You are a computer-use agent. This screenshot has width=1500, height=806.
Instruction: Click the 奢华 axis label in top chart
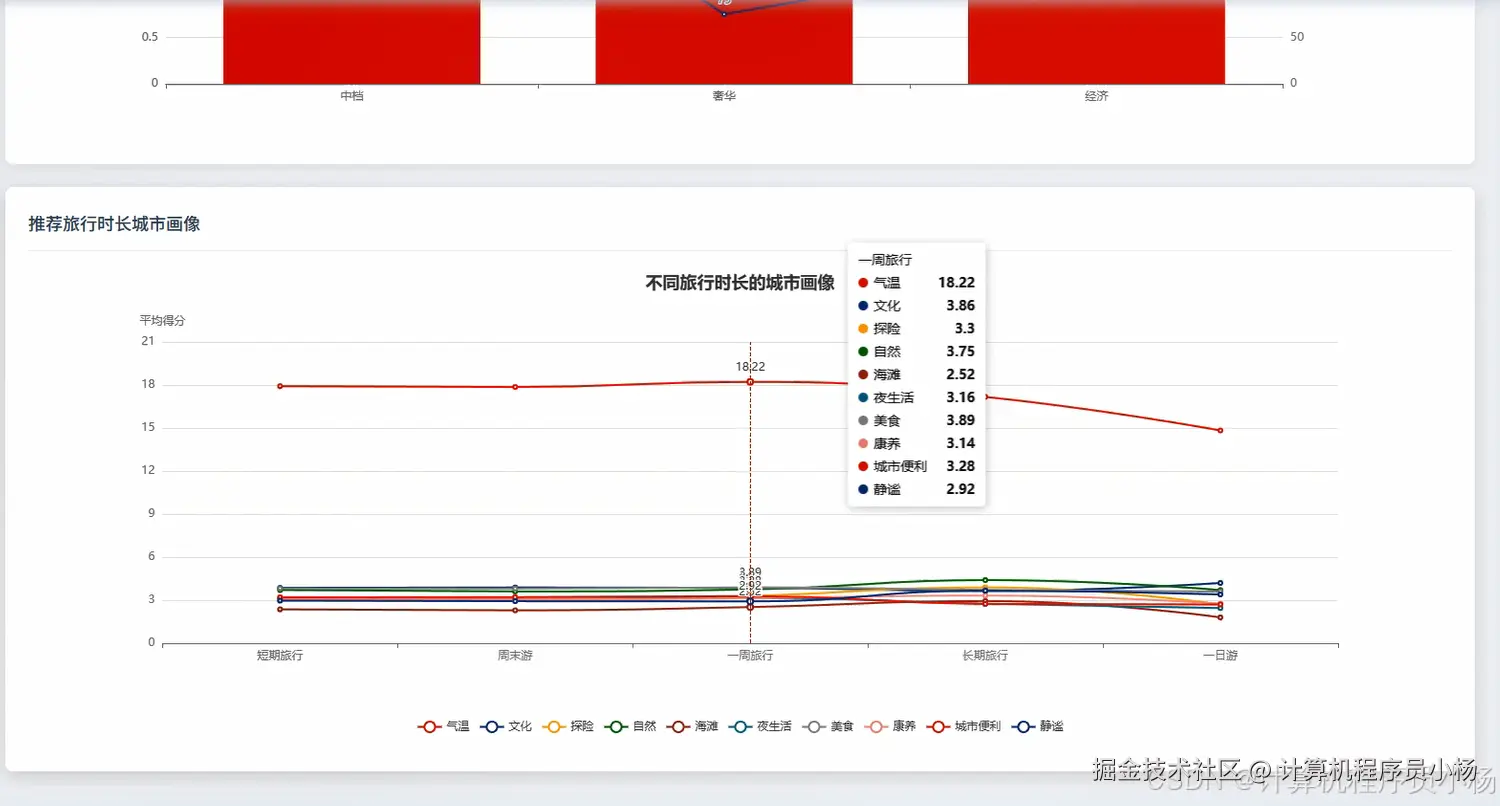pos(724,96)
